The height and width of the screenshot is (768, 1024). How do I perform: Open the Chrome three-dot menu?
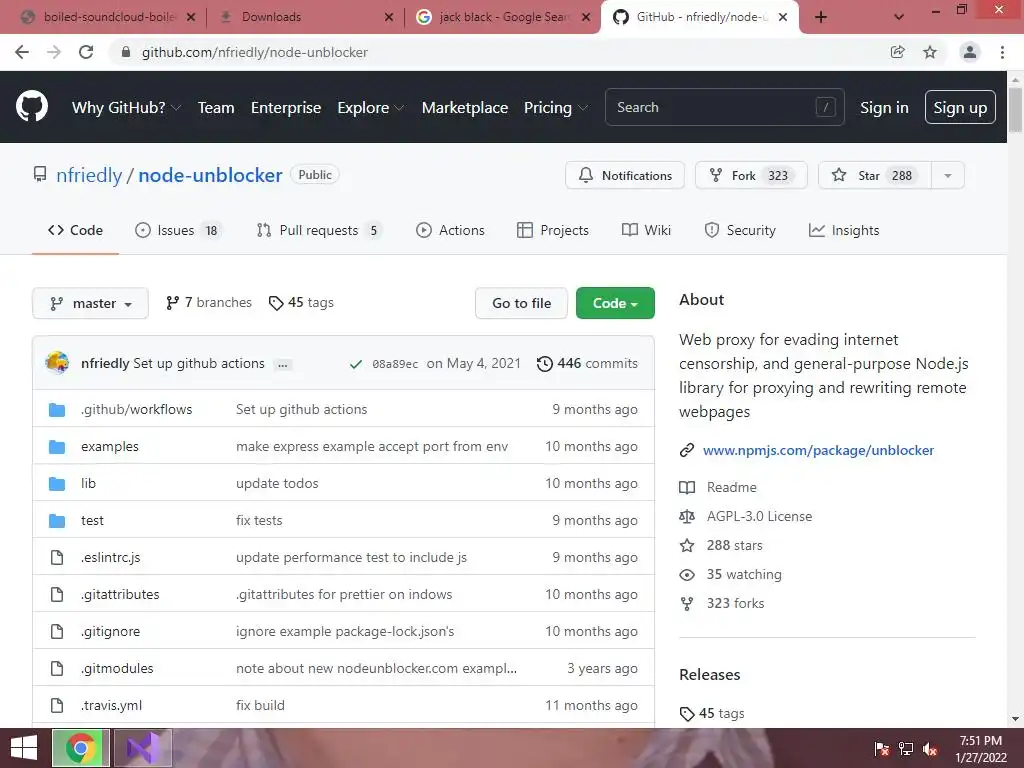tap(1002, 52)
